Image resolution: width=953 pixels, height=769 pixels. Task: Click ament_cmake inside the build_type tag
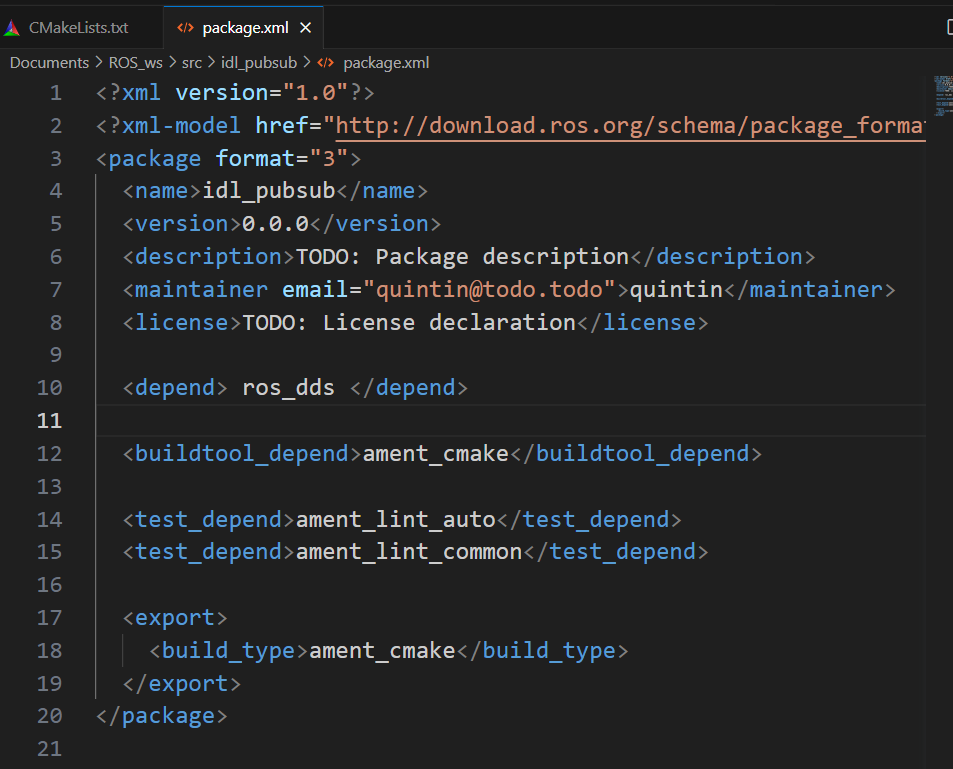(x=382, y=651)
